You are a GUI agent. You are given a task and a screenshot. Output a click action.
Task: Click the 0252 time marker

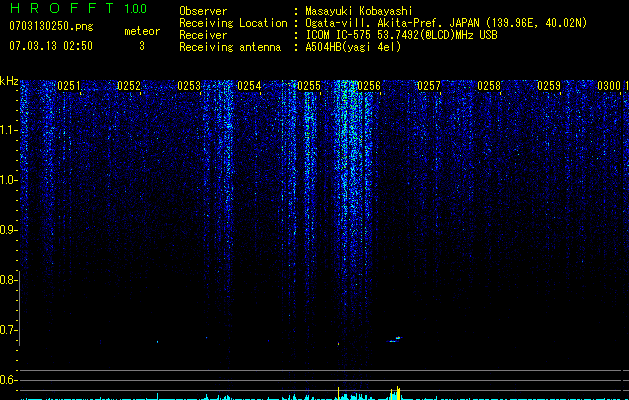pyautogui.click(x=129, y=86)
